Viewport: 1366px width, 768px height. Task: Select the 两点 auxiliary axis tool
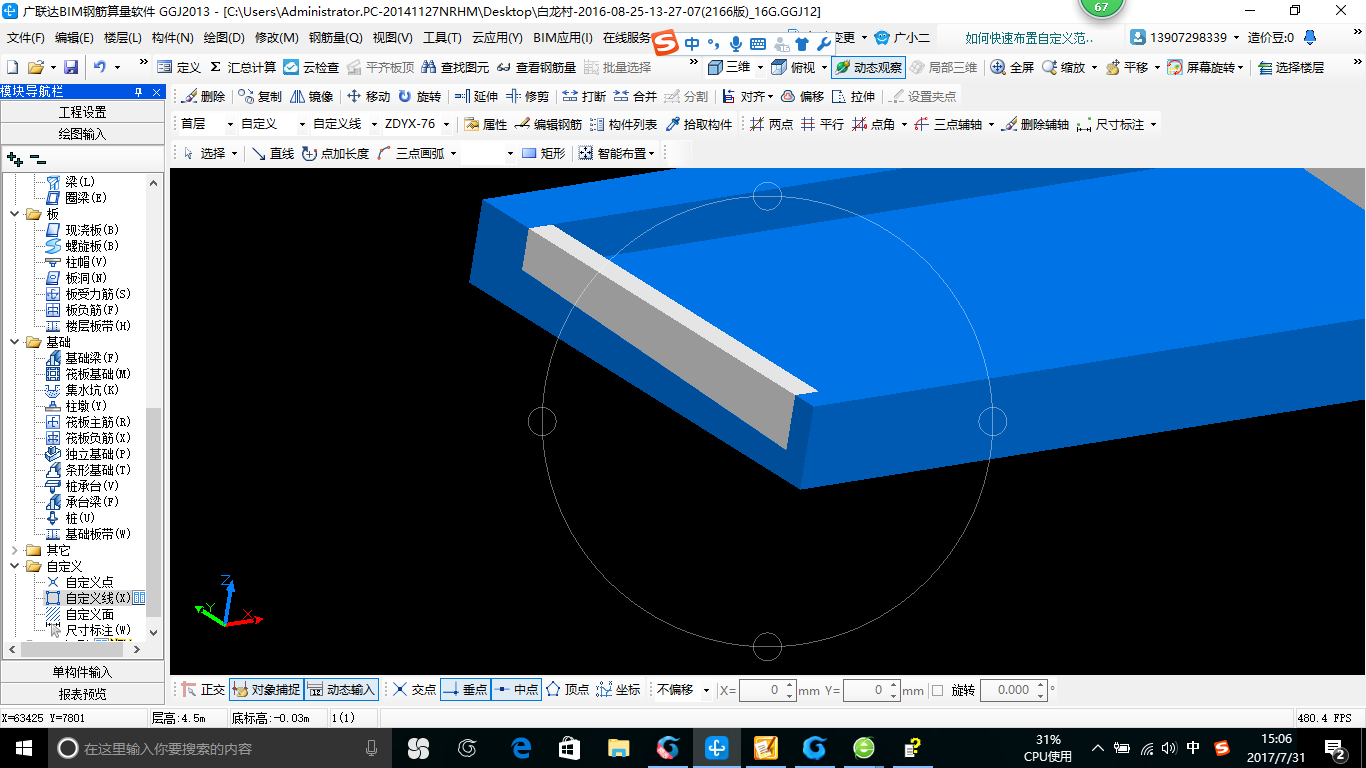tap(771, 125)
